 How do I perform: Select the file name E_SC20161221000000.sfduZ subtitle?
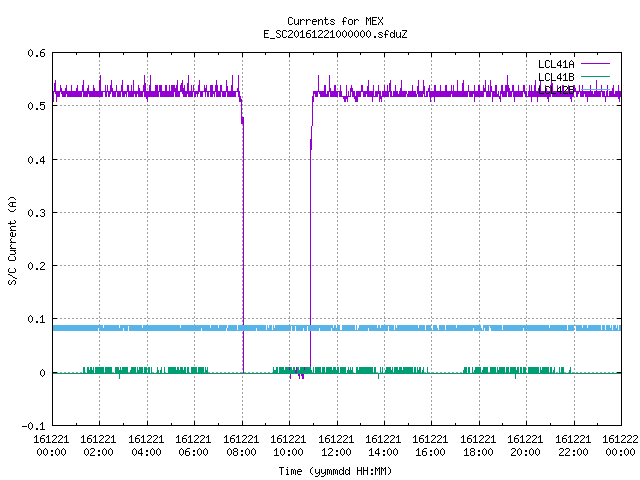pos(335,34)
